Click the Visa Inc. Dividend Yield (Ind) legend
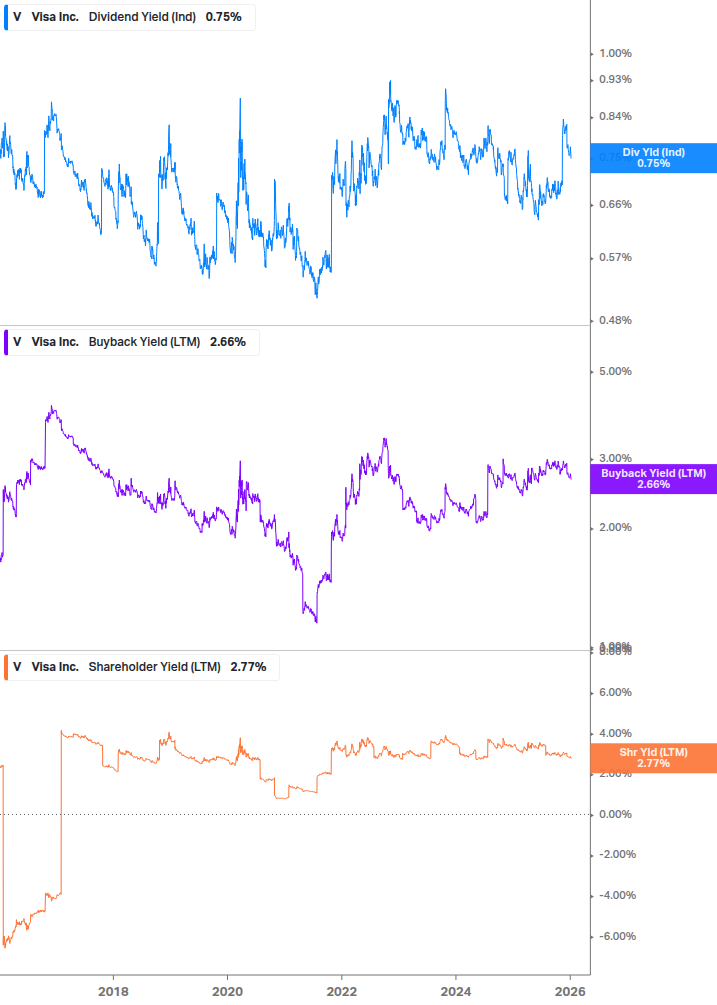 129,17
